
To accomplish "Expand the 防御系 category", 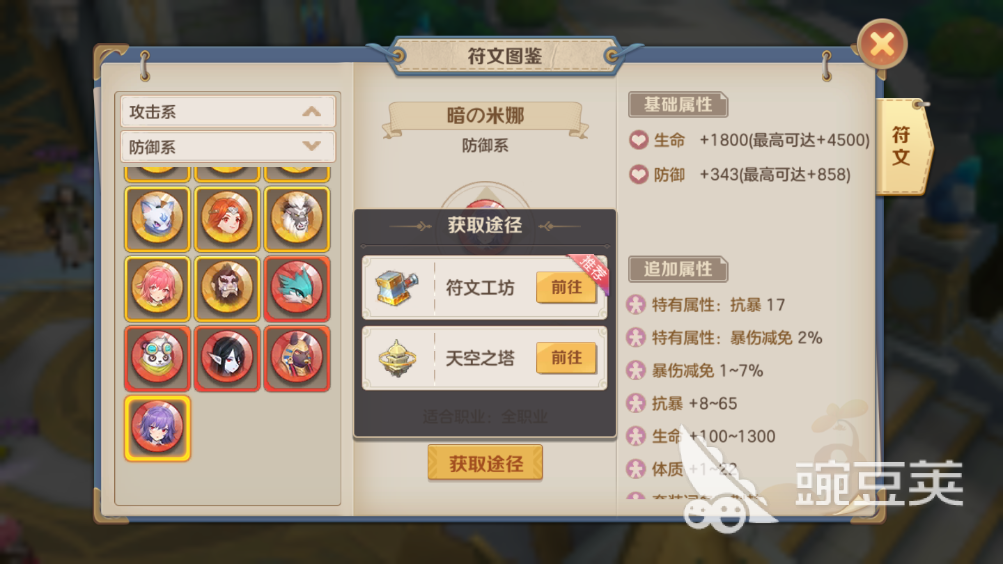I will pos(227,147).
